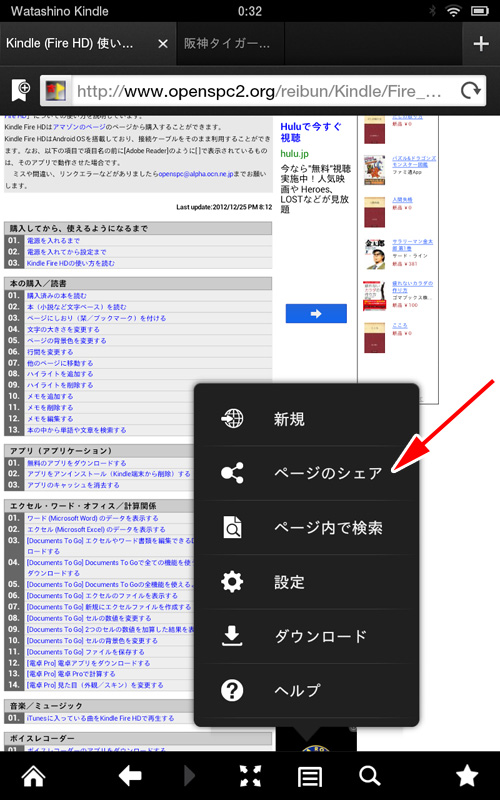Screen dimensions: 500x800
Task: Open link アプリのキャッシュを消去する
Action: click(x=73, y=485)
